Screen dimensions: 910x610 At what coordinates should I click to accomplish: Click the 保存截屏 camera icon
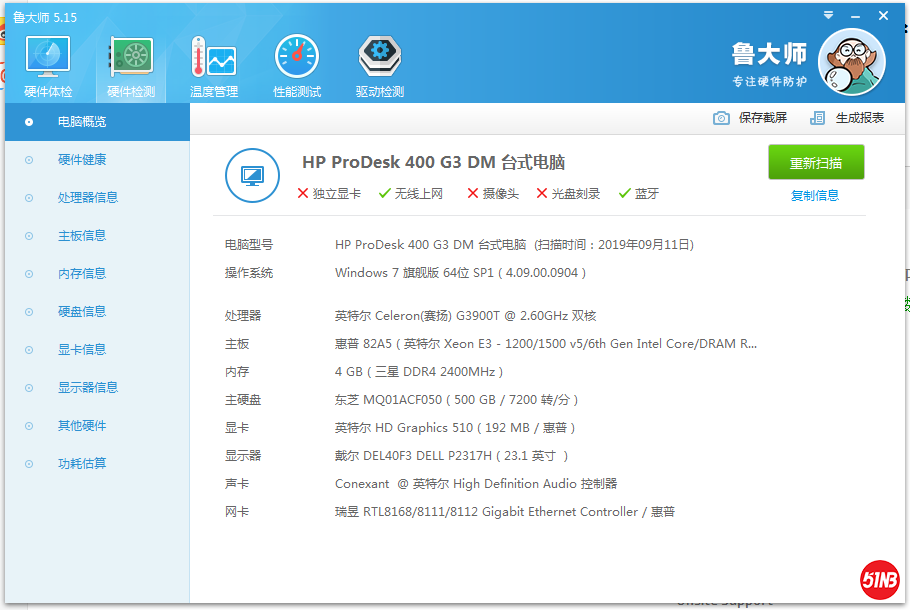[x=721, y=117]
